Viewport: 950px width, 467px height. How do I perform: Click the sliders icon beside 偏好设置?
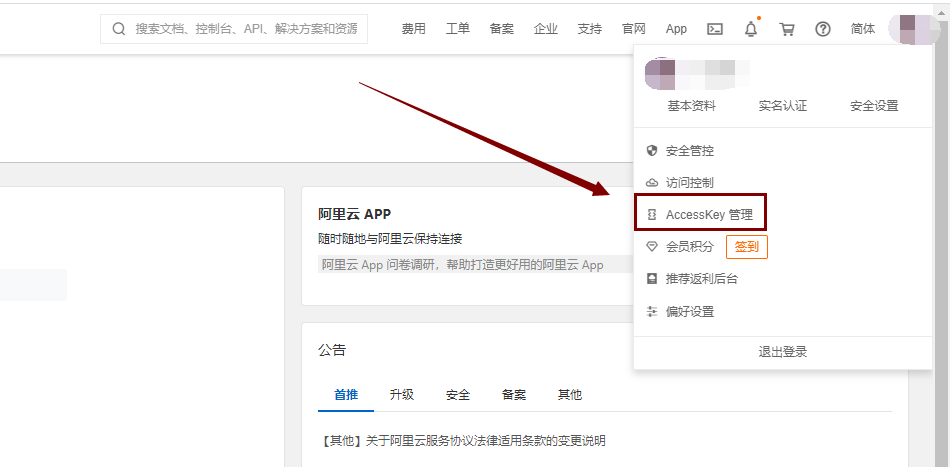tap(652, 311)
